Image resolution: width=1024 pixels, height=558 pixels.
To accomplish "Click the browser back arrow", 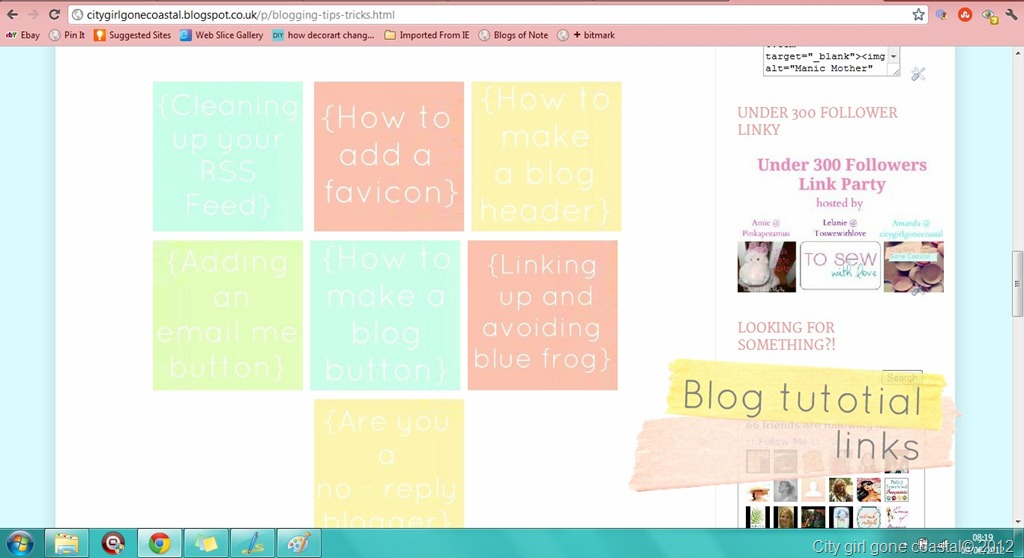I will tap(12, 14).
